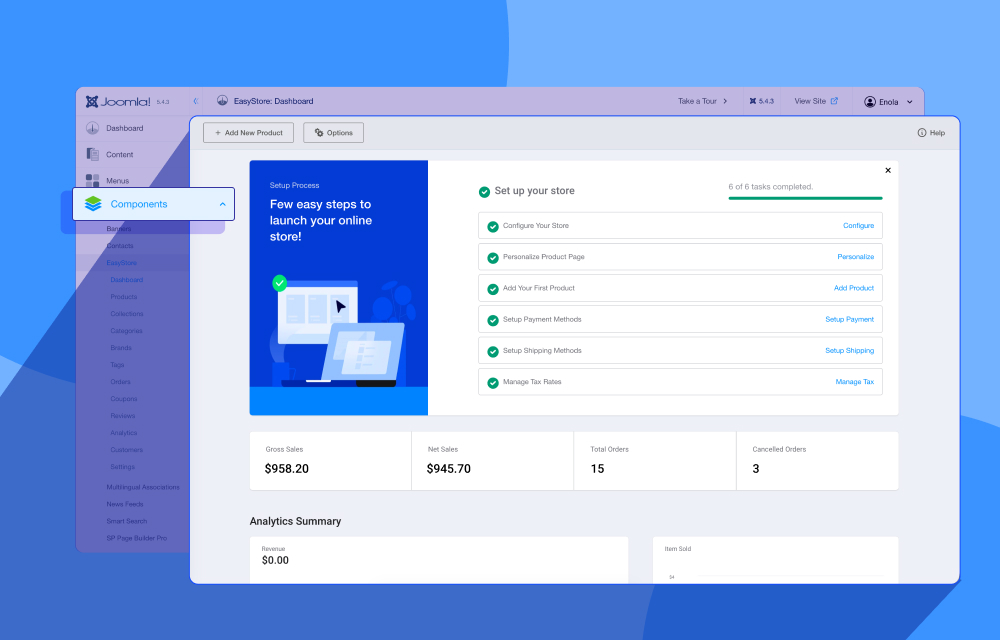Click the Content file icon in the sidebar
Viewport: 1000px width, 640px height.
(x=92, y=154)
